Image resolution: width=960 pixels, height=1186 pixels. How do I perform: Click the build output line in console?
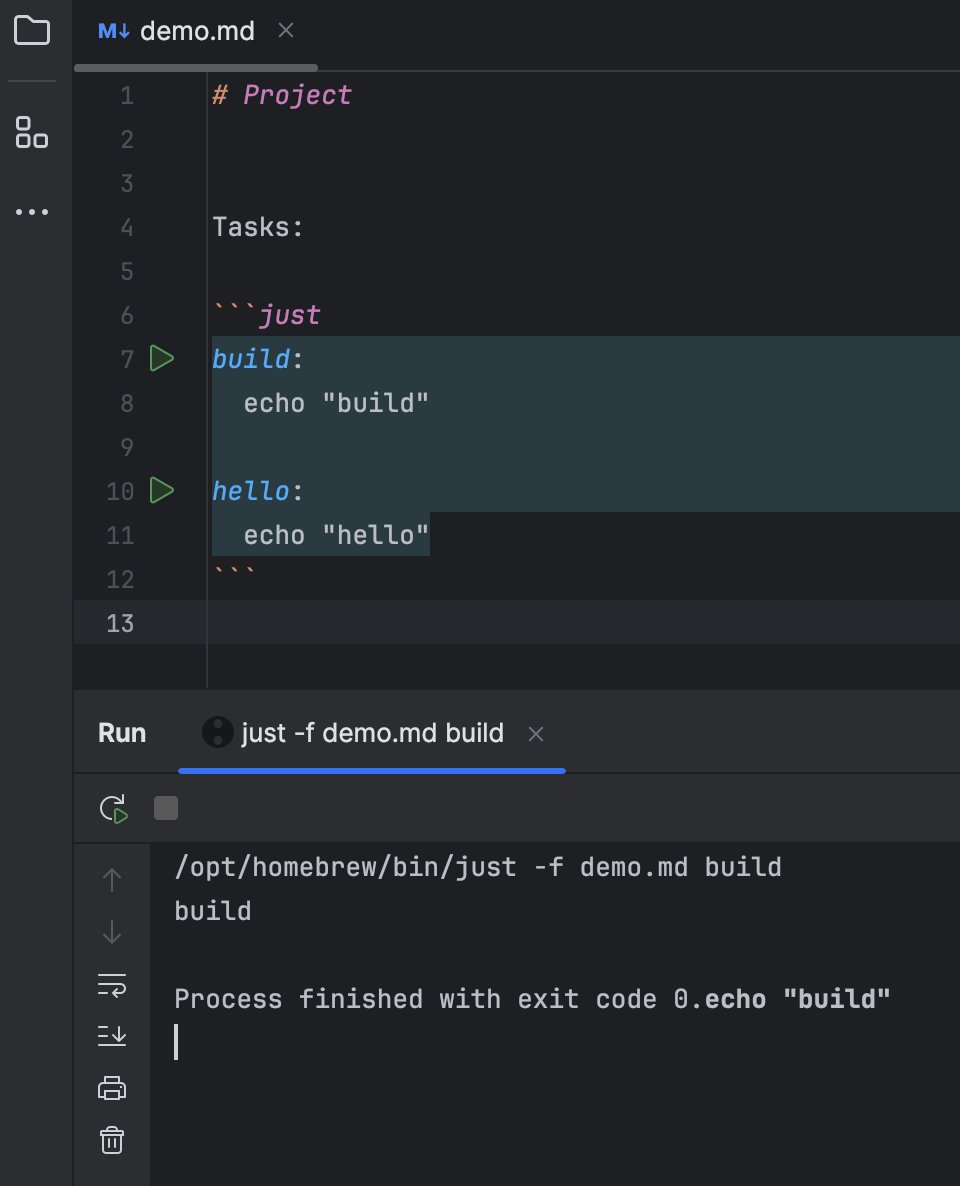(x=213, y=911)
